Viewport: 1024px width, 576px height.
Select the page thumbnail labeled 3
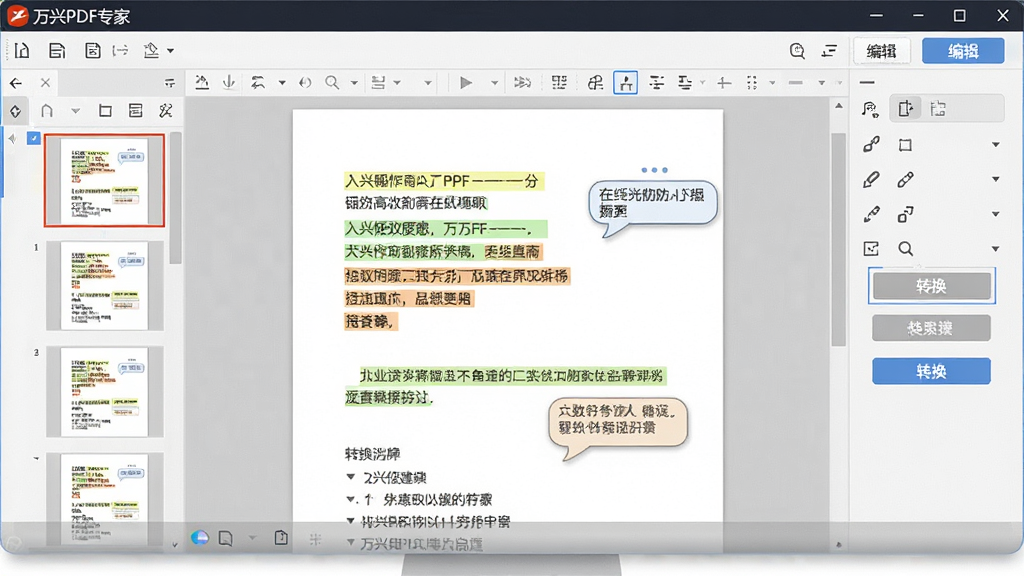pyautogui.click(x=104, y=392)
